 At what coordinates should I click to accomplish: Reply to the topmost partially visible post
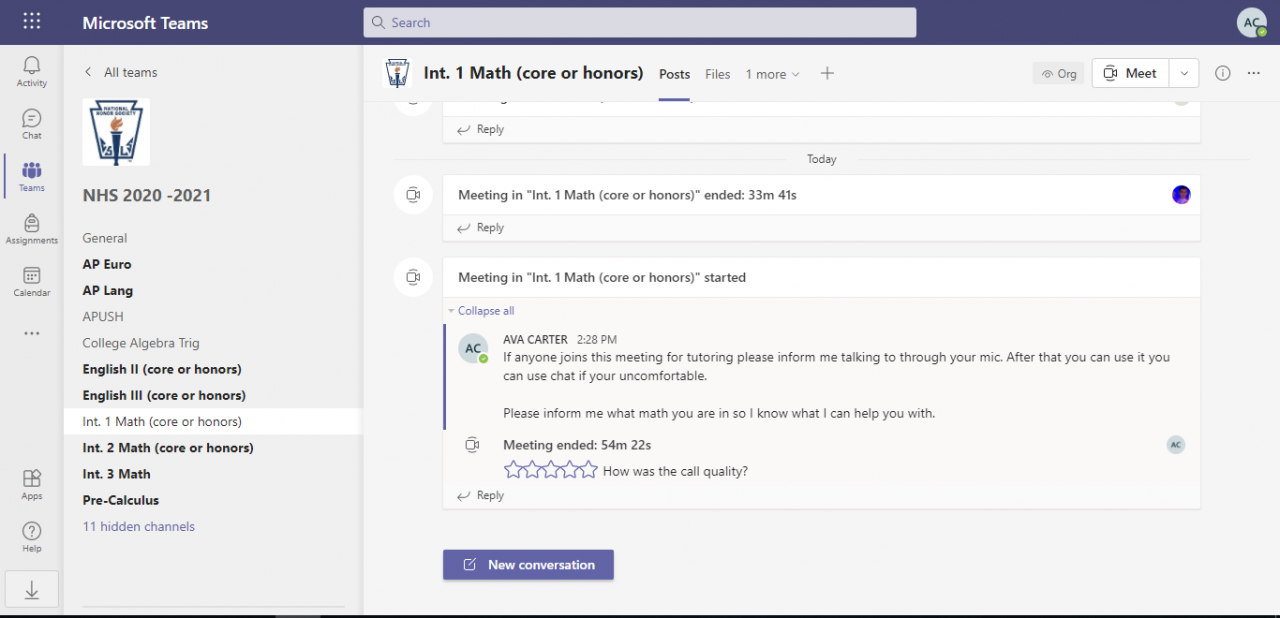(x=481, y=130)
